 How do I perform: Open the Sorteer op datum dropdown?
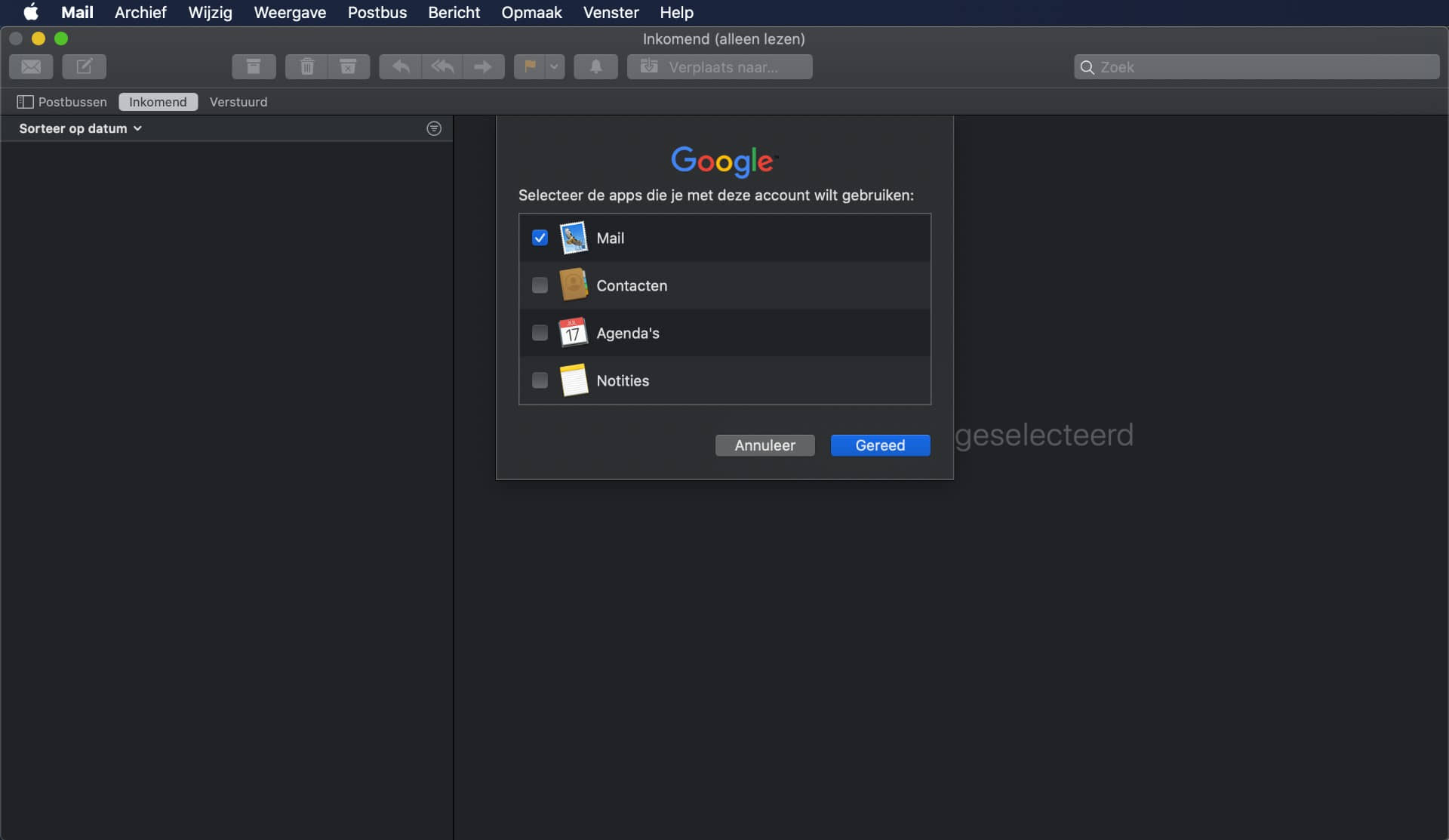[x=80, y=128]
